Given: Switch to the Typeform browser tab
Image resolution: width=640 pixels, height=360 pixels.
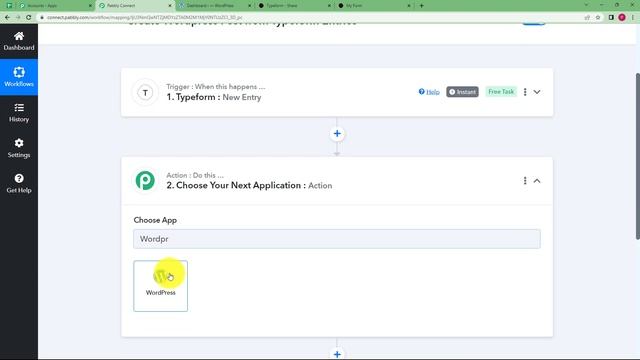Looking at the screenshot, I should (293, 6).
